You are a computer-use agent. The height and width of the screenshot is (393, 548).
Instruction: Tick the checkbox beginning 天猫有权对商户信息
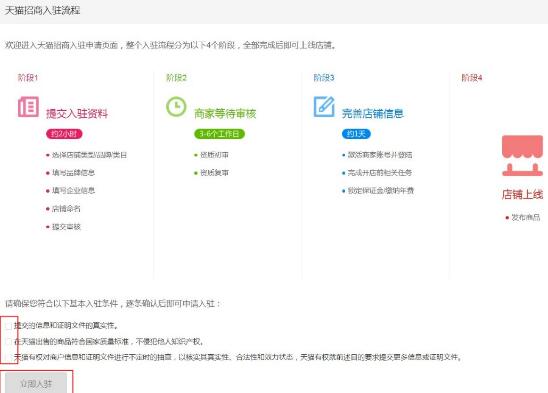pyautogui.click(x=9, y=357)
